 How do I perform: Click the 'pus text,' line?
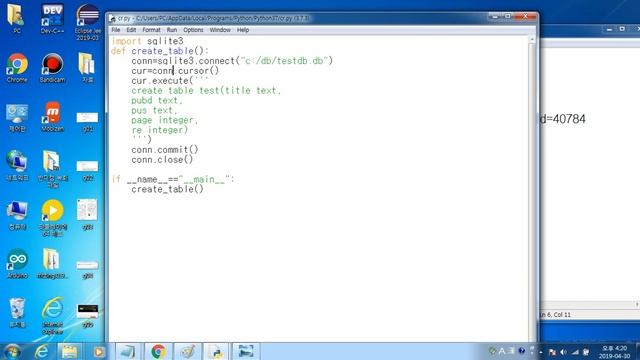154,110
